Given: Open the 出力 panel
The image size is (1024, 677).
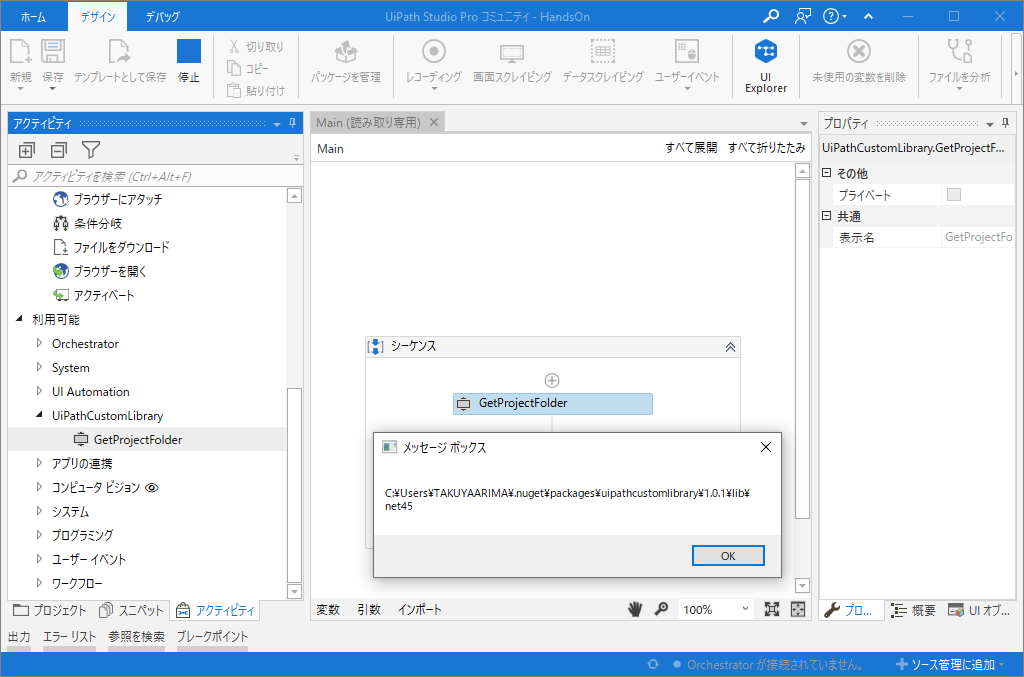Looking at the screenshot, I should (19, 637).
